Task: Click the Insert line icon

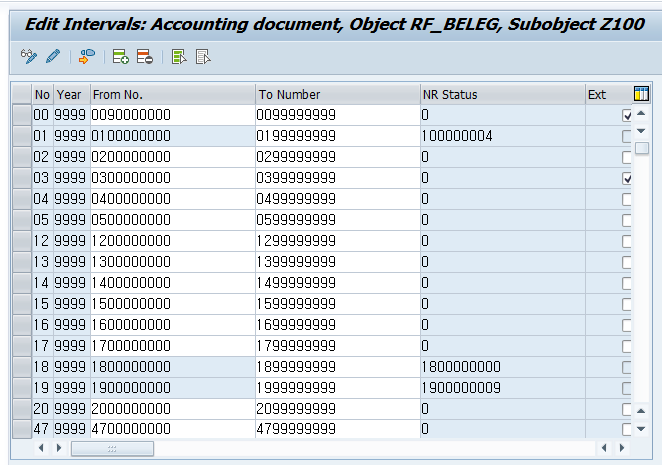Action: click(x=120, y=56)
